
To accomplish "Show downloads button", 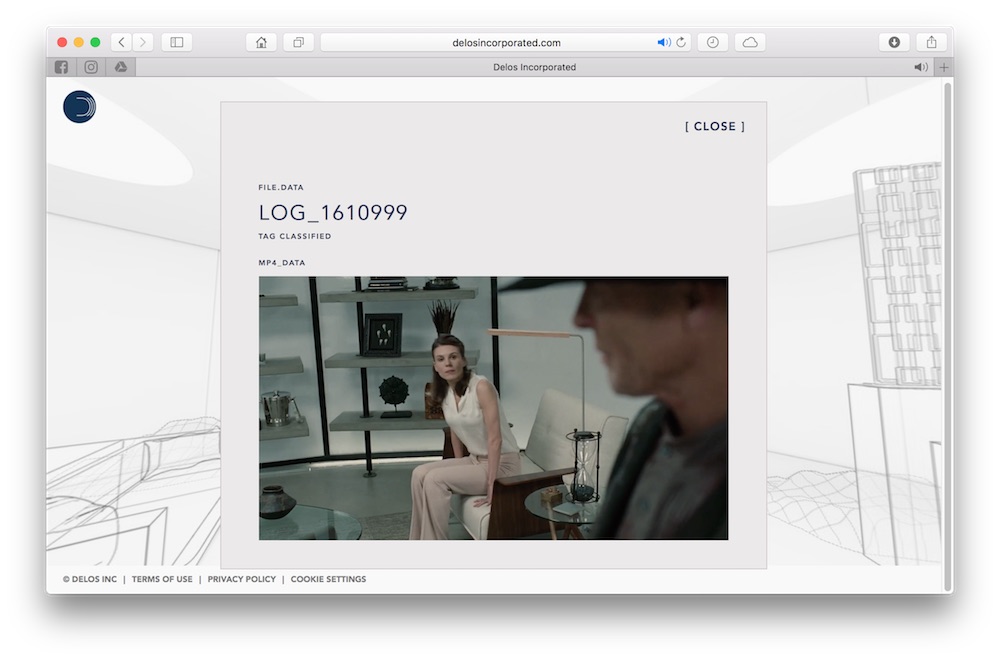I will tap(894, 42).
